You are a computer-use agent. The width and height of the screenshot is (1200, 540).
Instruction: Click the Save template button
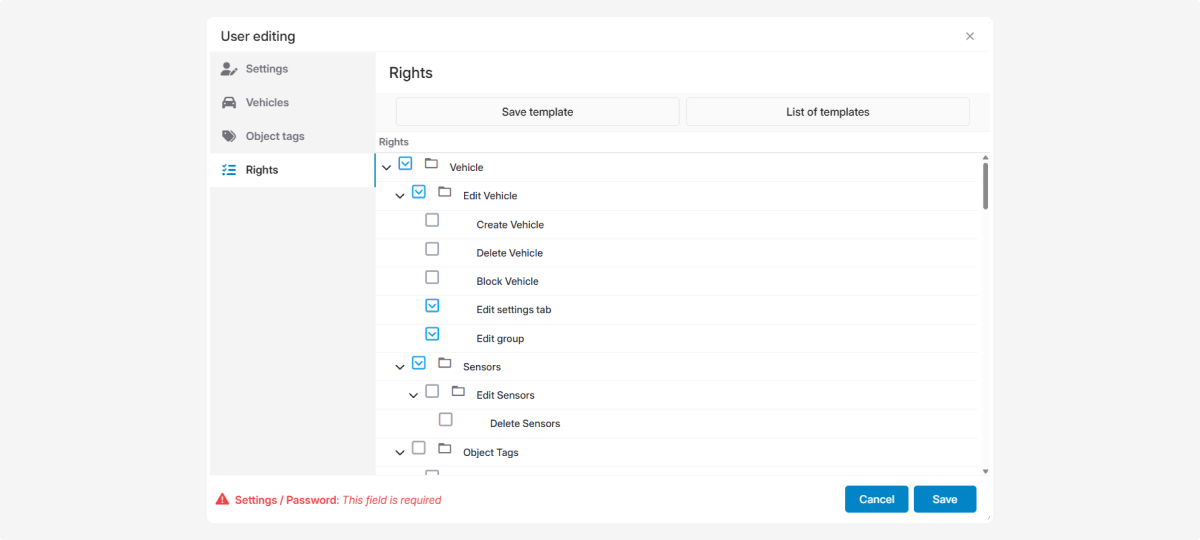tap(537, 112)
